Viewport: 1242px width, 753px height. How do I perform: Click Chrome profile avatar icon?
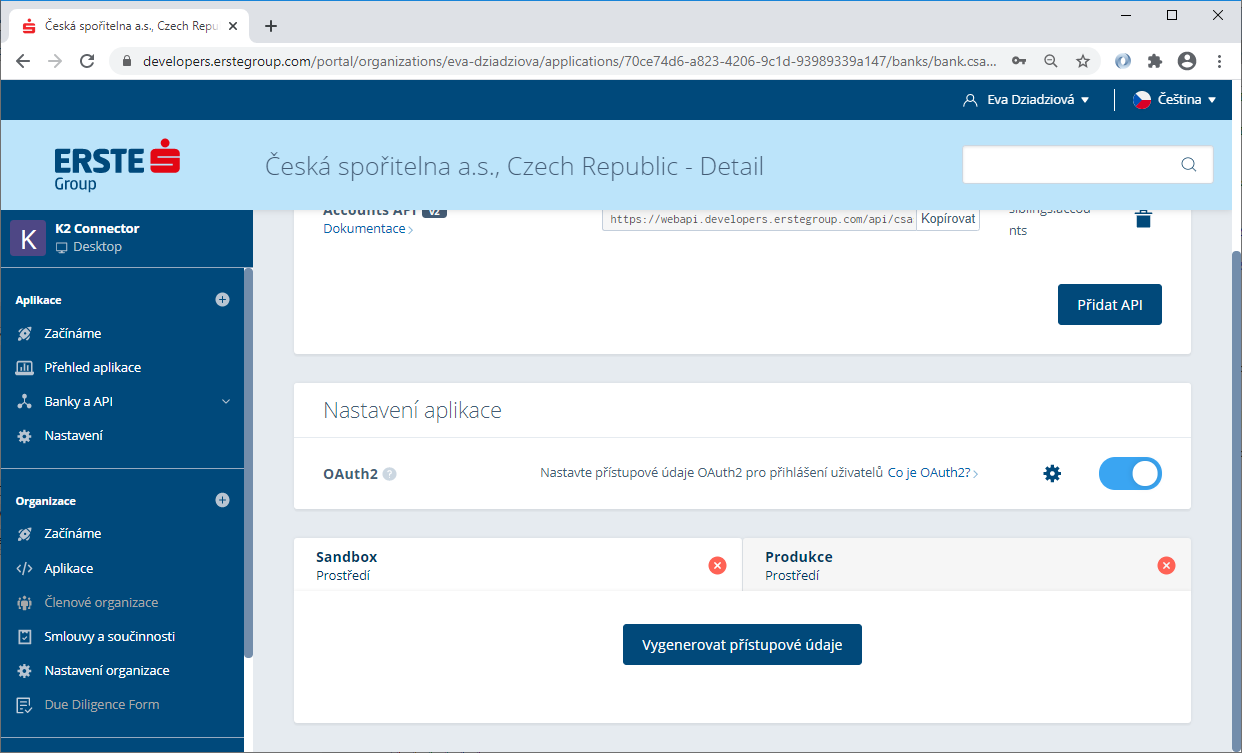click(1187, 61)
